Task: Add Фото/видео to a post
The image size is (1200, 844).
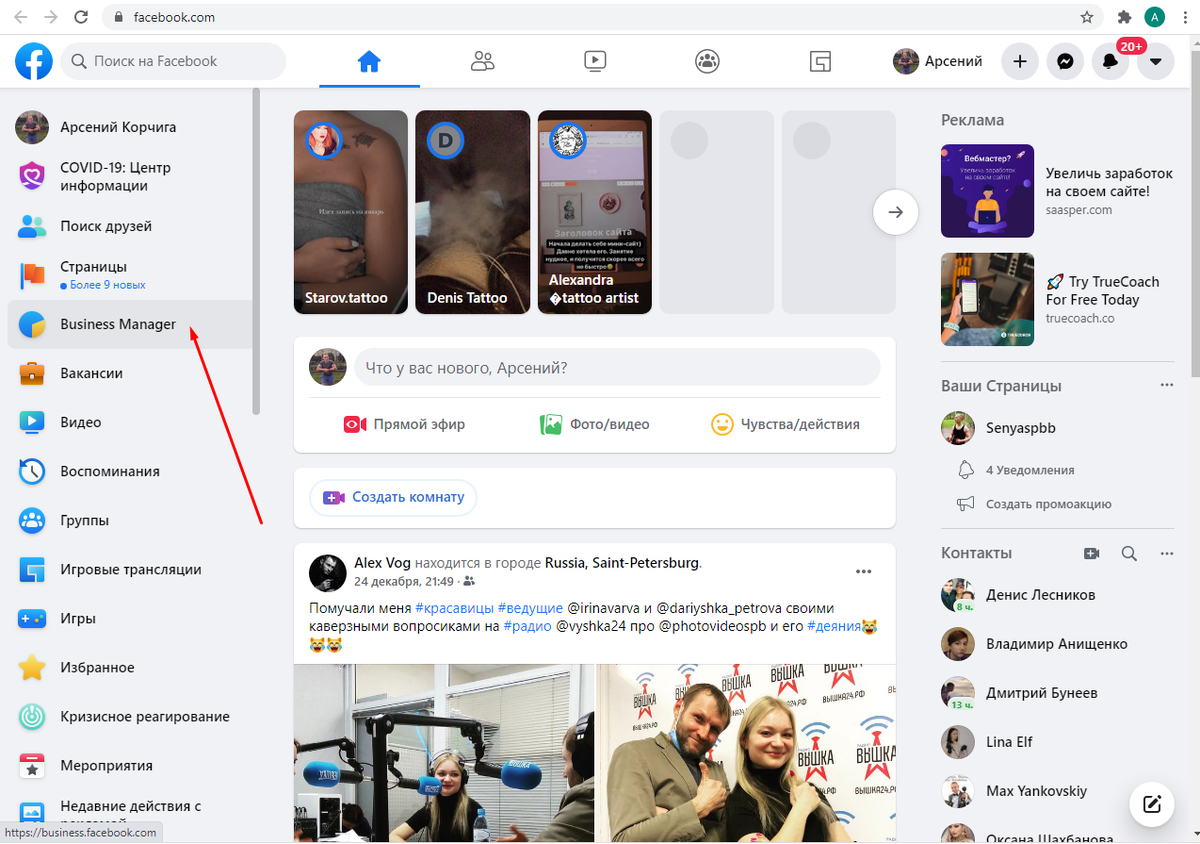Action: click(595, 424)
